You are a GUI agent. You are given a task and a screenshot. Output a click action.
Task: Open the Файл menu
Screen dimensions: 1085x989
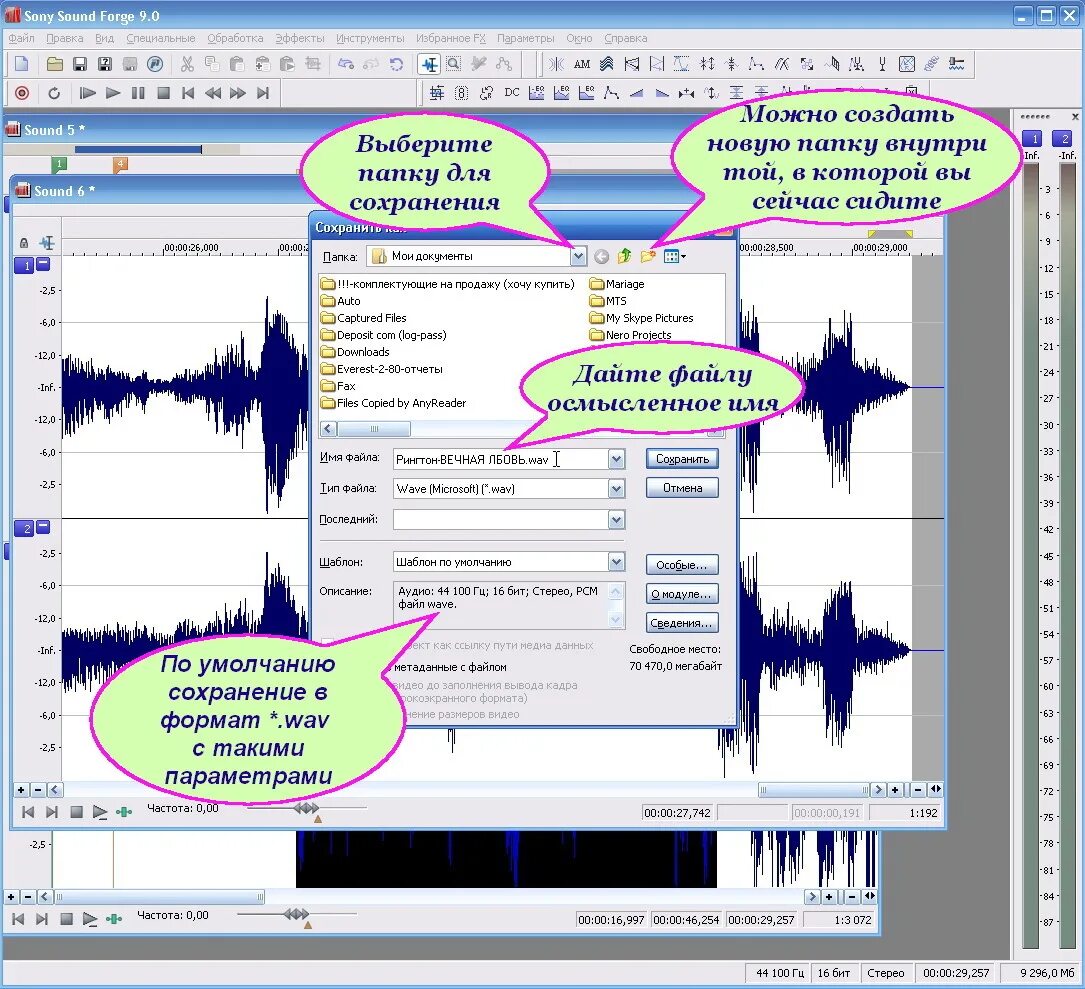point(21,38)
